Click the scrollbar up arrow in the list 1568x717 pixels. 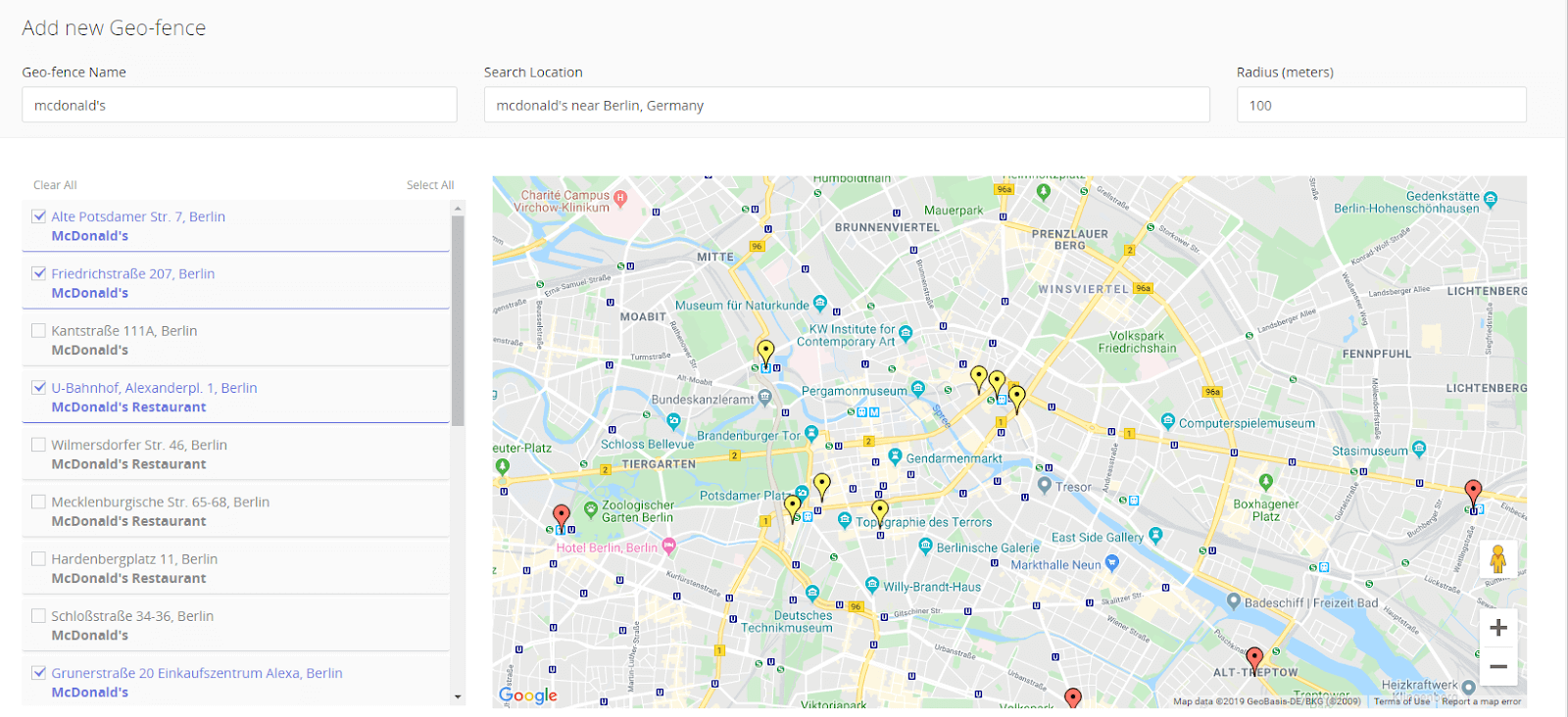pos(458,208)
